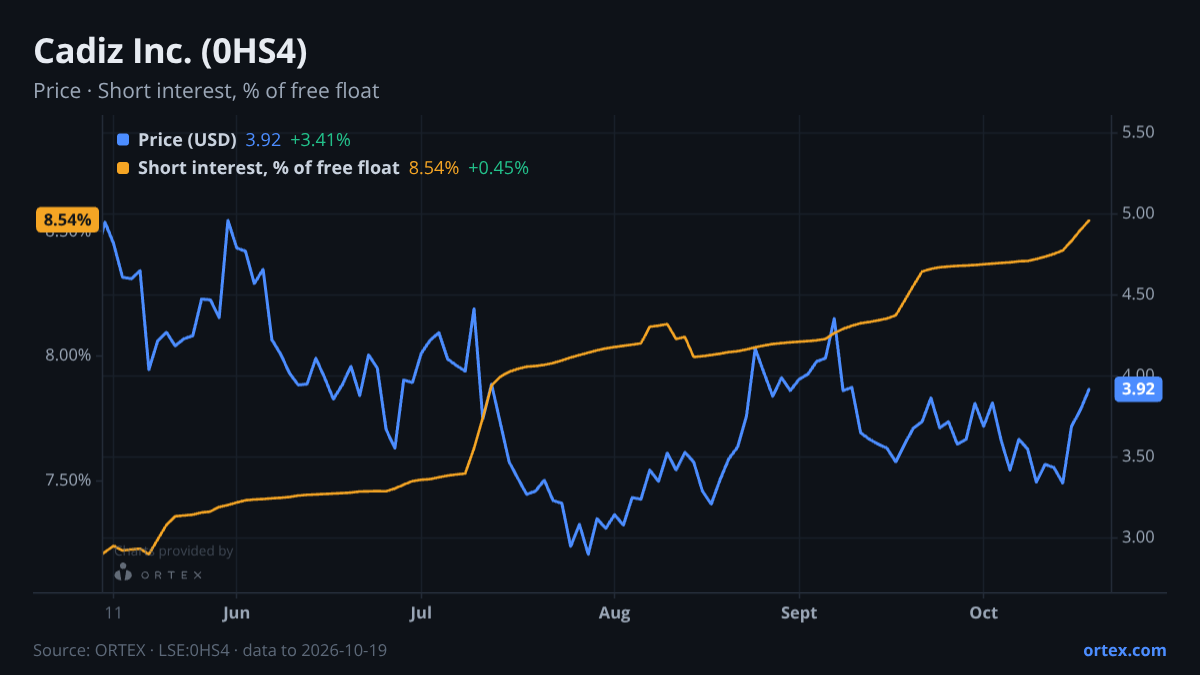The image size is (1200, 675).
Task: Click the orange Short interest legend swatch
Action: (123, 168)
